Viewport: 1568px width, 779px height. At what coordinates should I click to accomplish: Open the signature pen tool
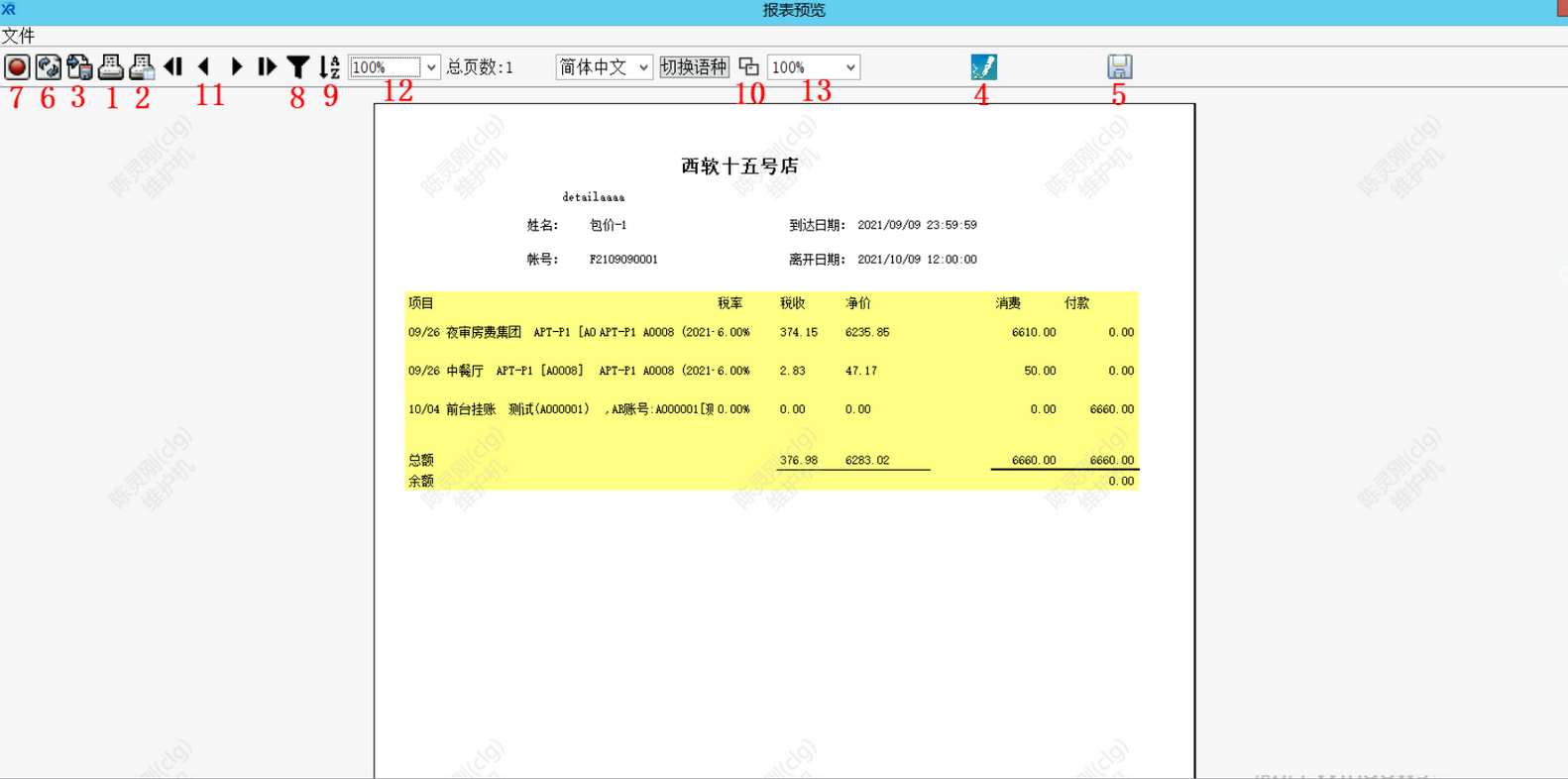pos(983,67)
